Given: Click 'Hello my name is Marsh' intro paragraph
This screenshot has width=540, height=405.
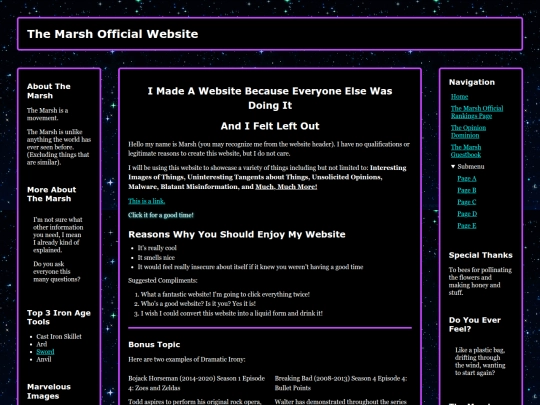Looking at the screenshot, I should click(x=269, y=149).
